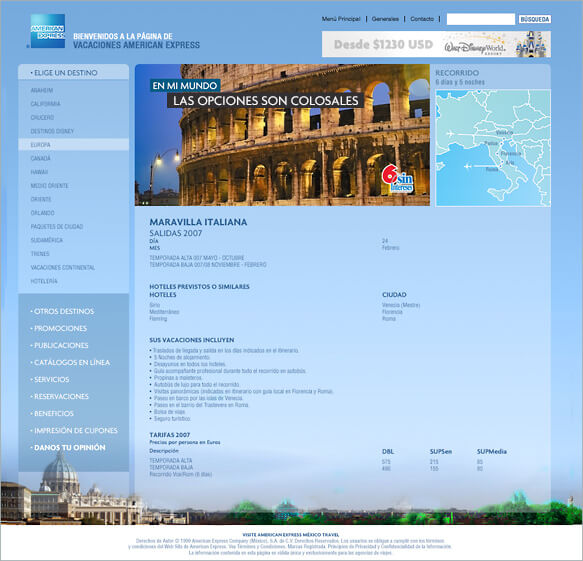Click the search input field
583x561 pixels.
point(480,19)
